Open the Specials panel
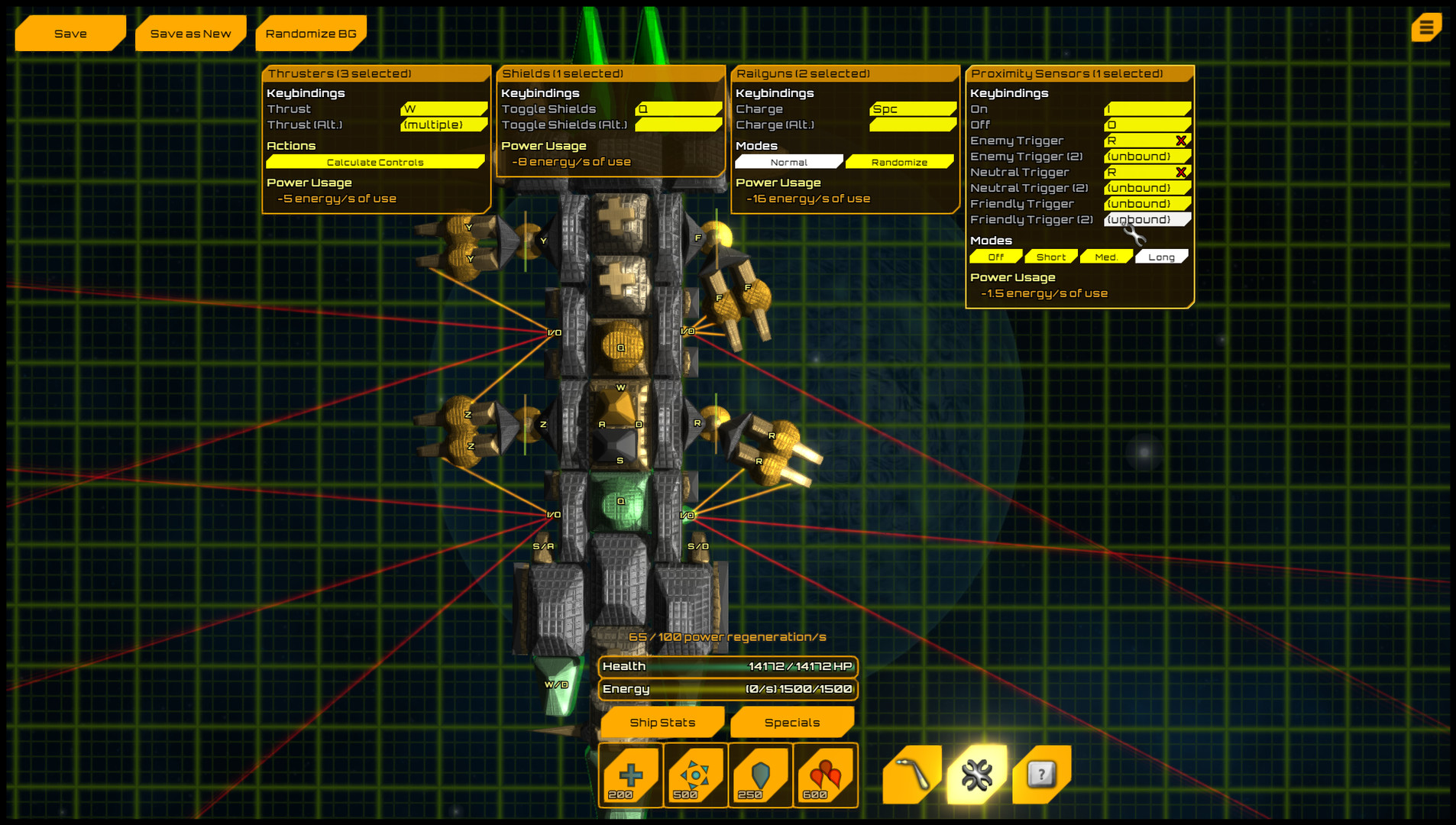The image size is (1456, 825). coord(792,721)
